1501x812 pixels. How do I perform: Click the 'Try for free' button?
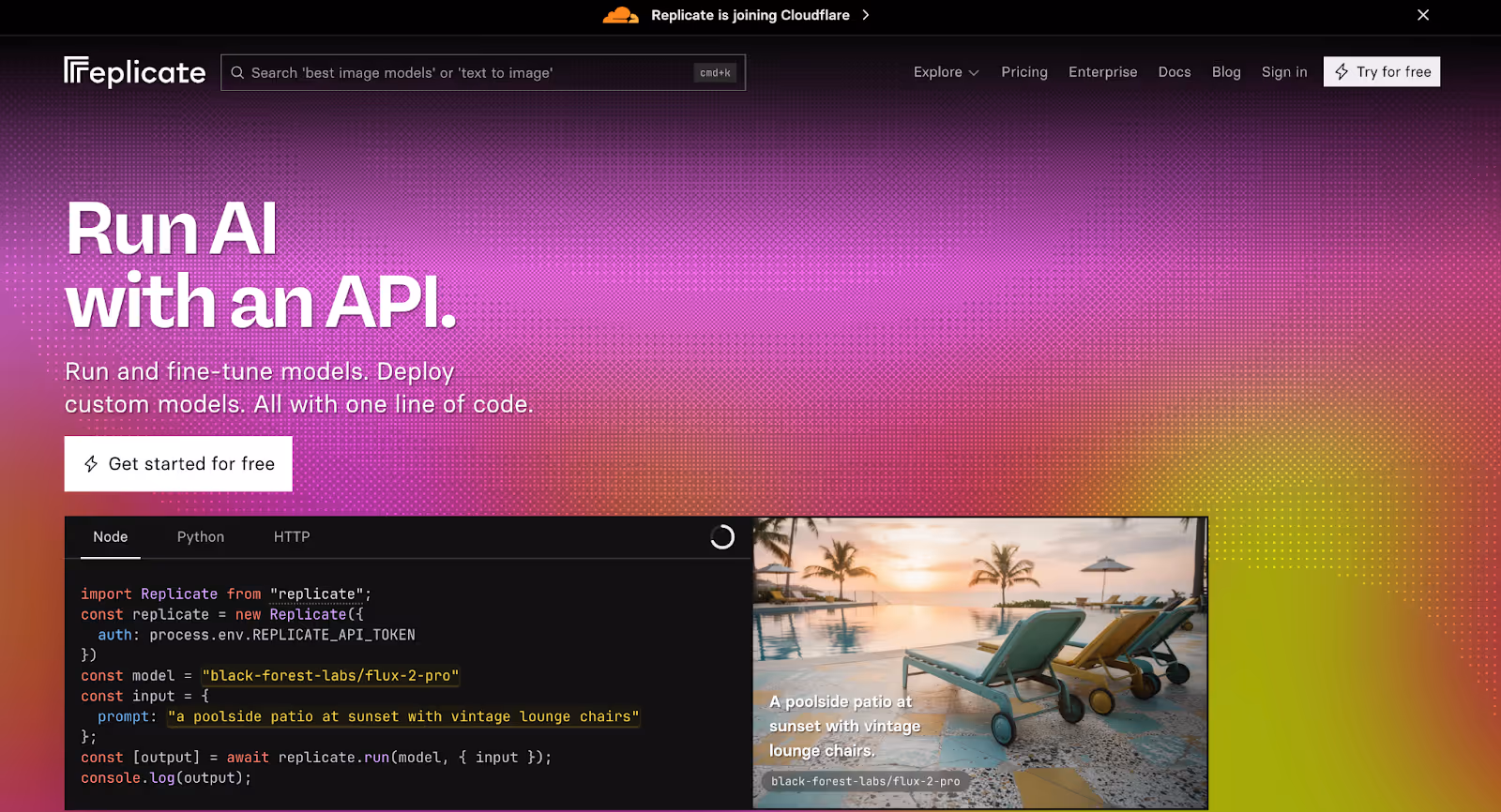pyautogui.click(x=1382, y=71)
